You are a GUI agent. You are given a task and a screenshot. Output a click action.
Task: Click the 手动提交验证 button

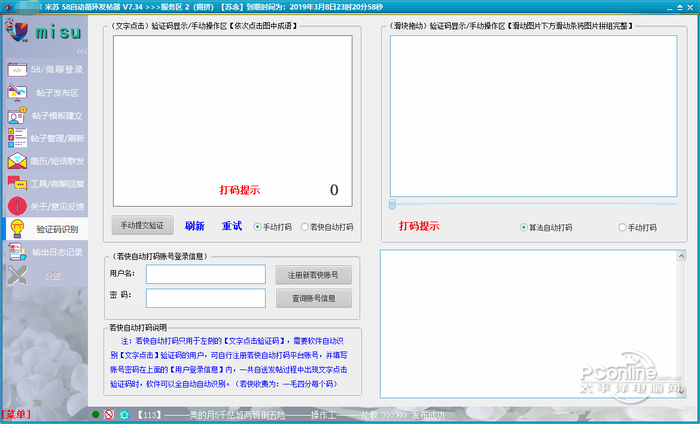click(142, 225)
